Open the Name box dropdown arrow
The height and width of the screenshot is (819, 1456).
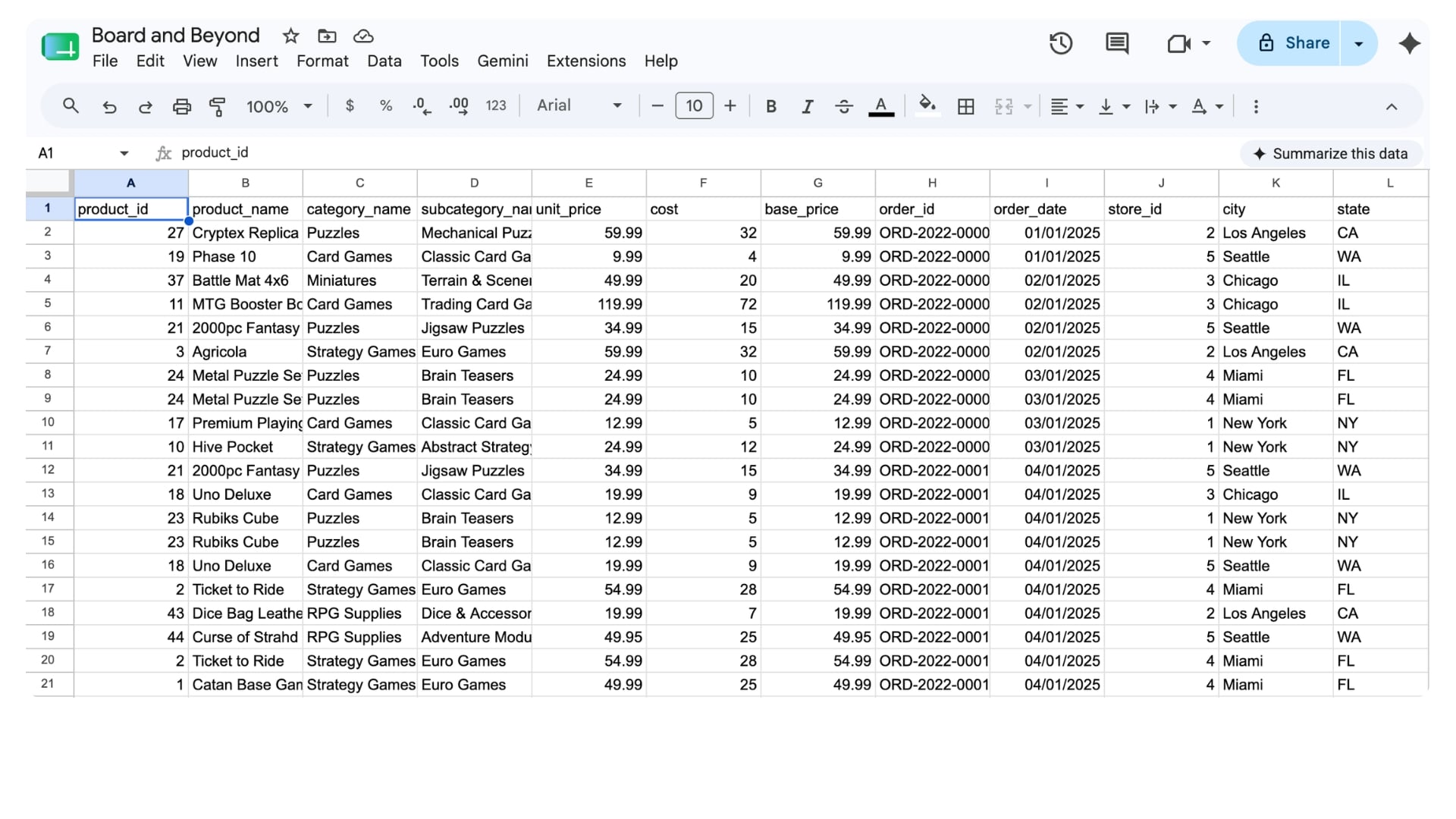tap(124, 153)
